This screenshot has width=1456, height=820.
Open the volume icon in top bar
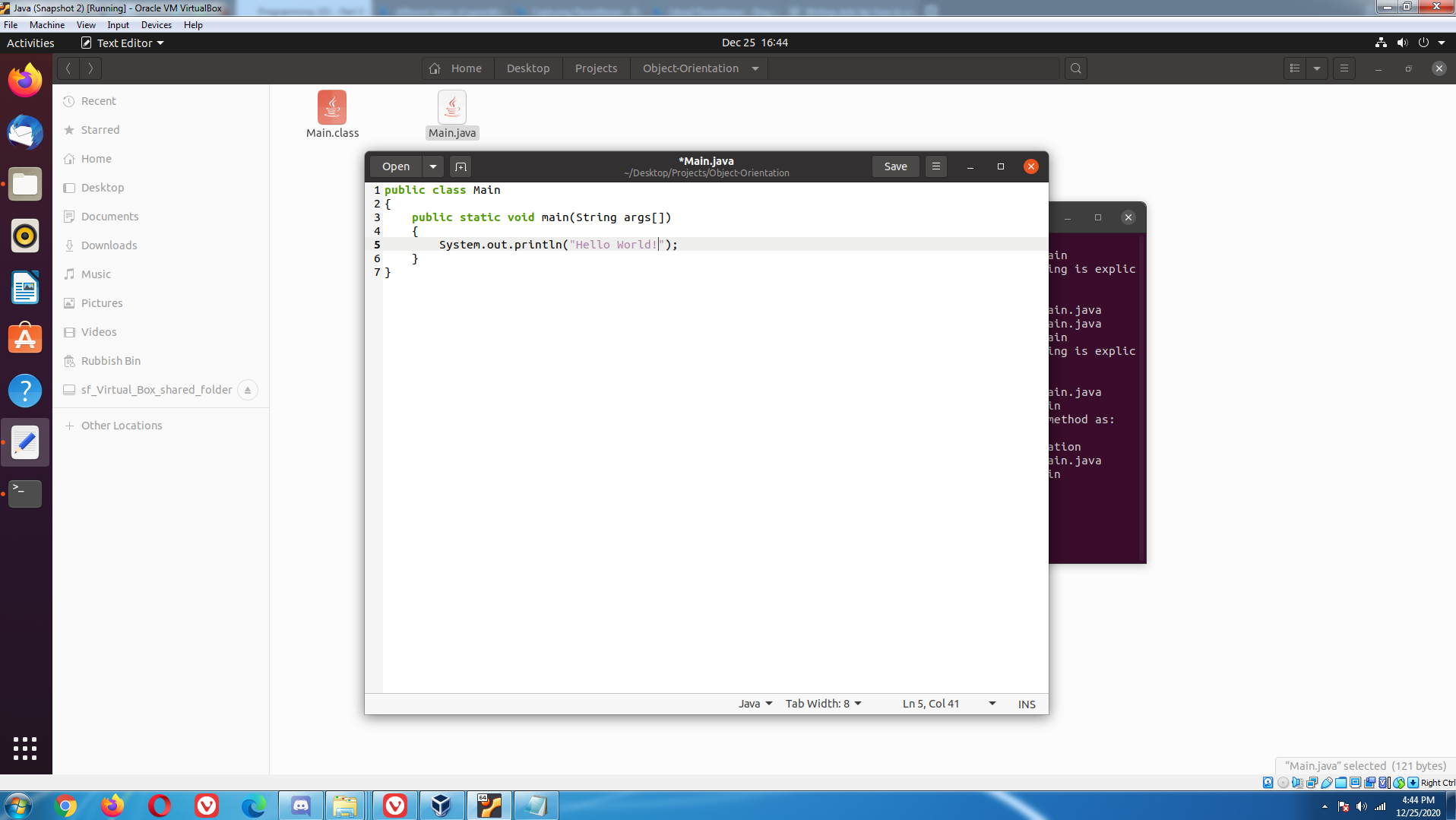1402,43
